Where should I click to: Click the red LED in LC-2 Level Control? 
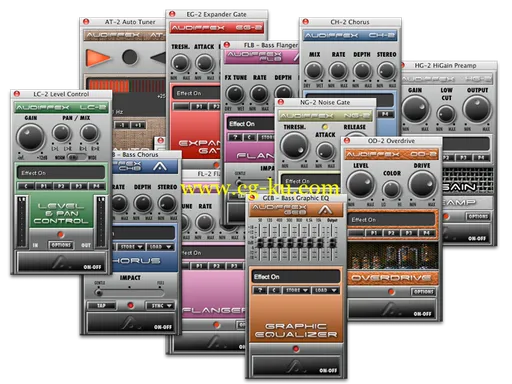click(60, 235)
